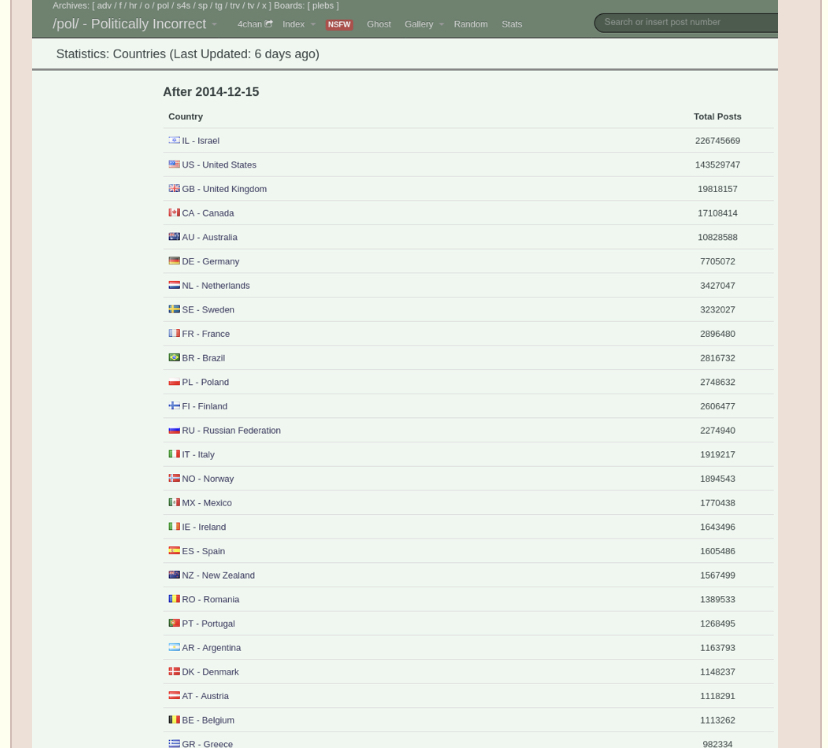Screen dimensions: 828x748
Task: Click the Brazil flag icon
Action: click(x=174, y=357)
